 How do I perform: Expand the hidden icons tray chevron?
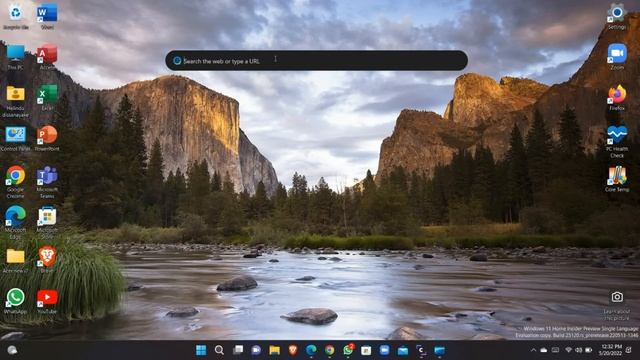533,350
